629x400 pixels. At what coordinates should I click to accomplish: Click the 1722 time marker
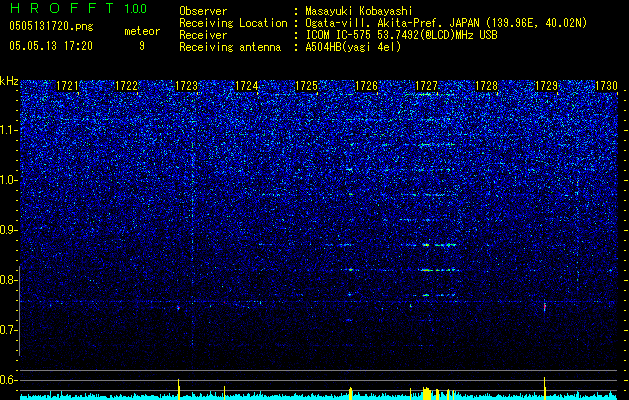(x=126, y=86)
